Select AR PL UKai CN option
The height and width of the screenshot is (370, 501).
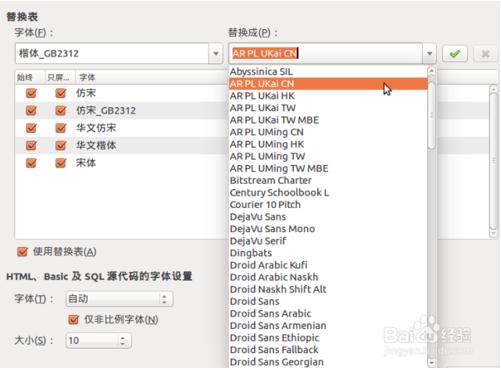(x=328, y=84)
